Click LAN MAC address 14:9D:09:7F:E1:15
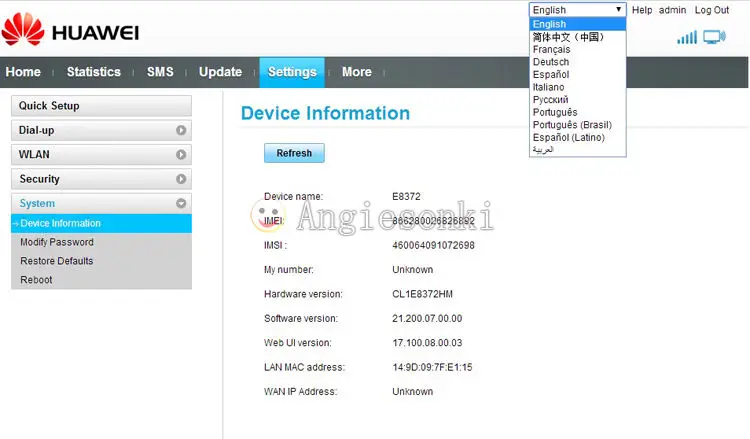This screenshot has width=750, height=439. click(x=432, y=367)
